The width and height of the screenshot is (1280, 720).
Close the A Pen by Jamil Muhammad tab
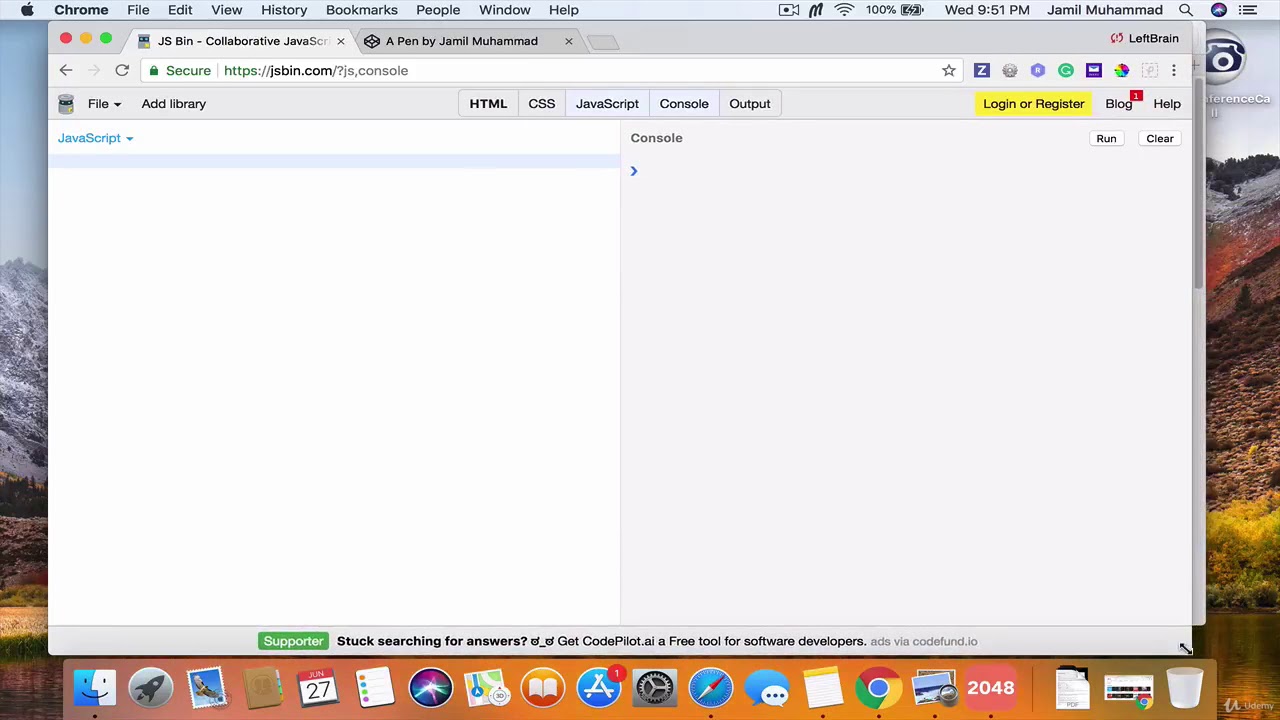(569, 41)
